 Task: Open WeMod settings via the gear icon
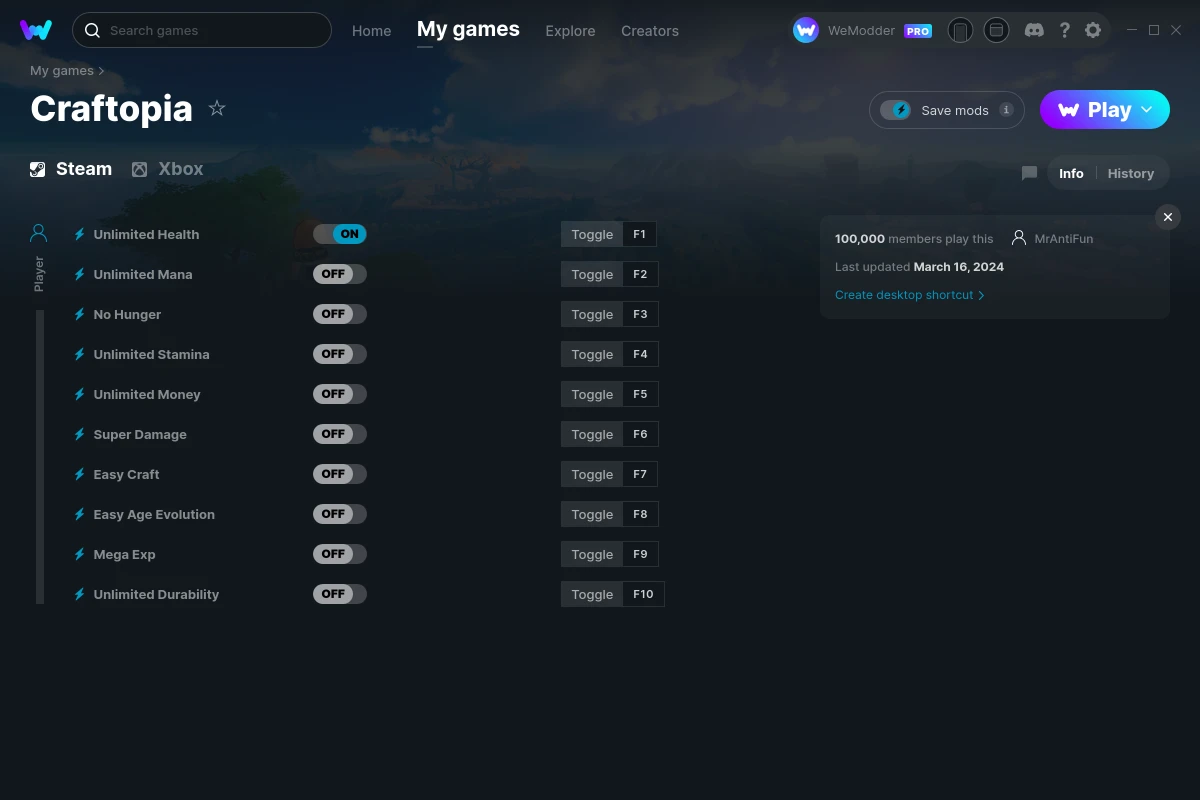1093,30
